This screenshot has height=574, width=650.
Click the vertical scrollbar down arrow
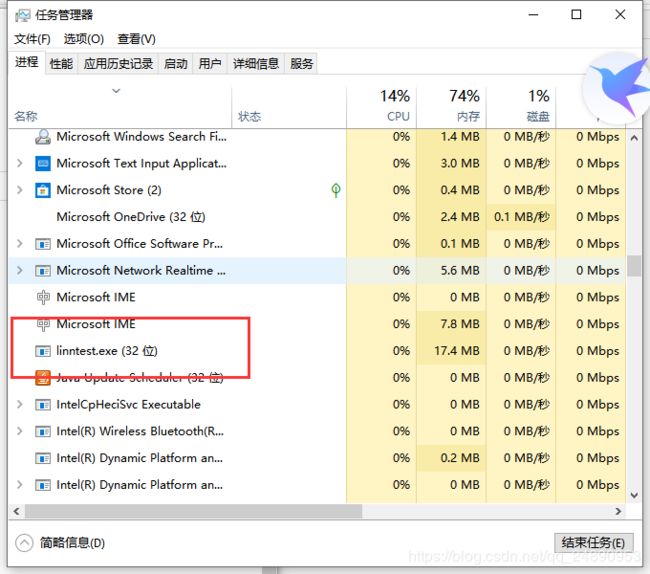click(x=634, y=495)
